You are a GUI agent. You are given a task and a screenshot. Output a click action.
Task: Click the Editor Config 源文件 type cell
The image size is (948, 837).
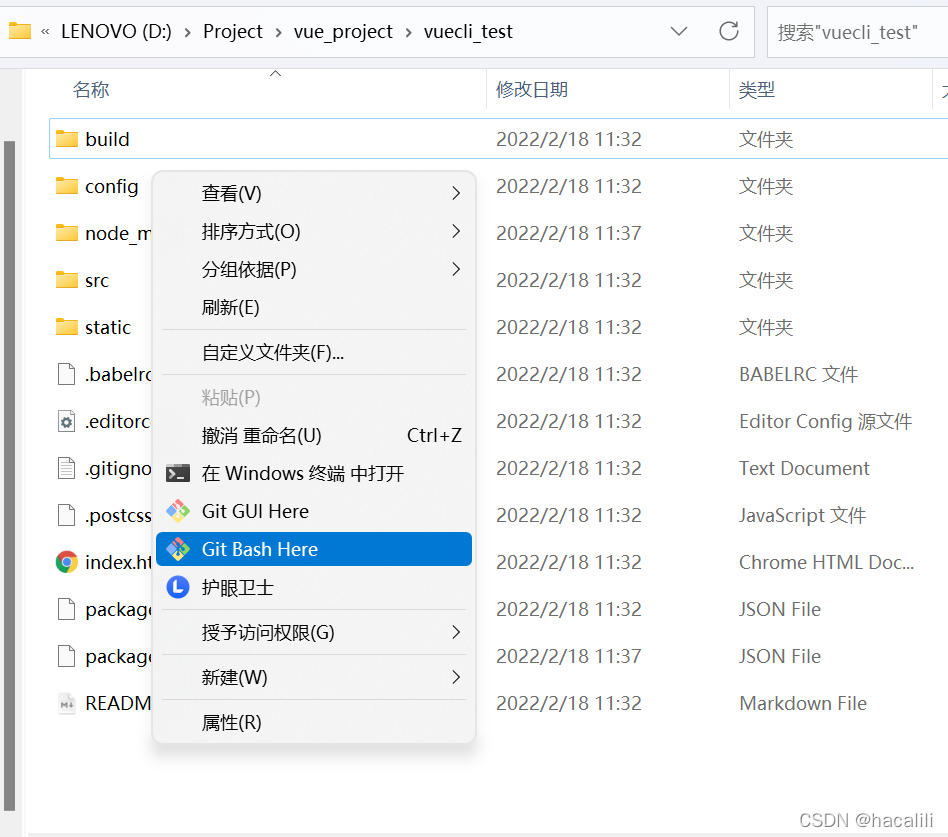(825, 422)
